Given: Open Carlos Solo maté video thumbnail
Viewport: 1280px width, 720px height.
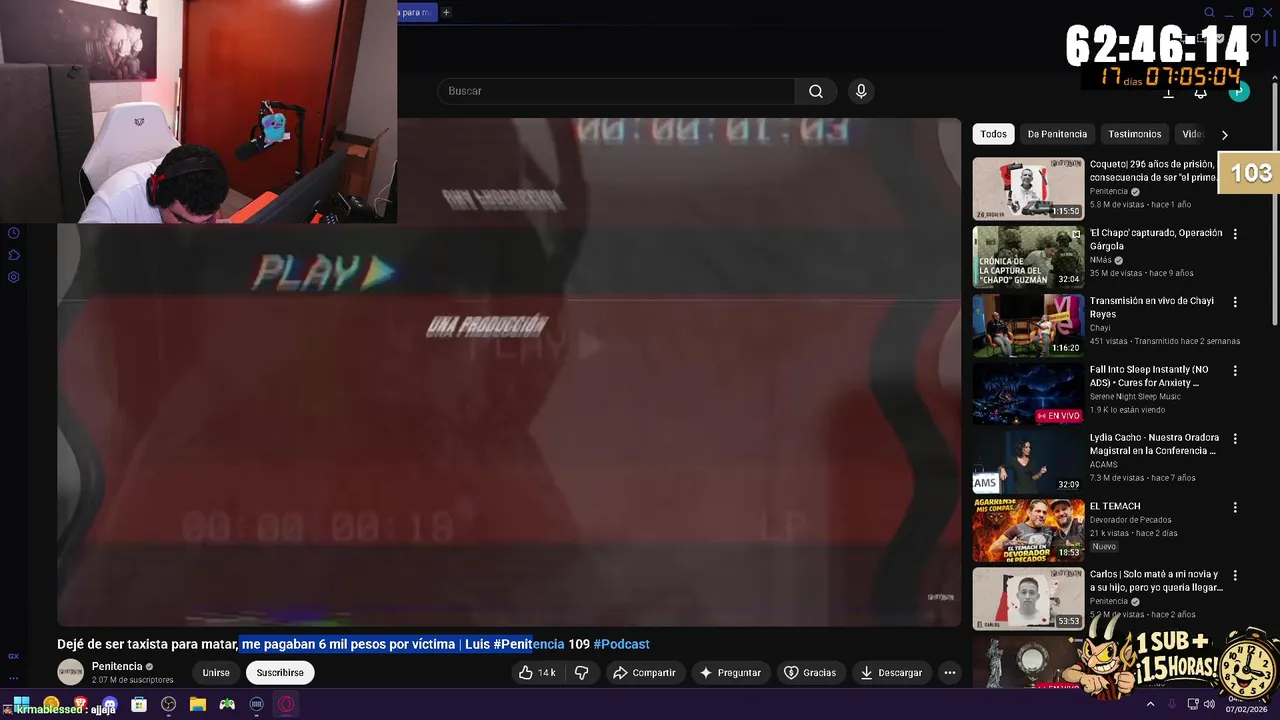Looking at the screenshot, I should coord(1028,598).
